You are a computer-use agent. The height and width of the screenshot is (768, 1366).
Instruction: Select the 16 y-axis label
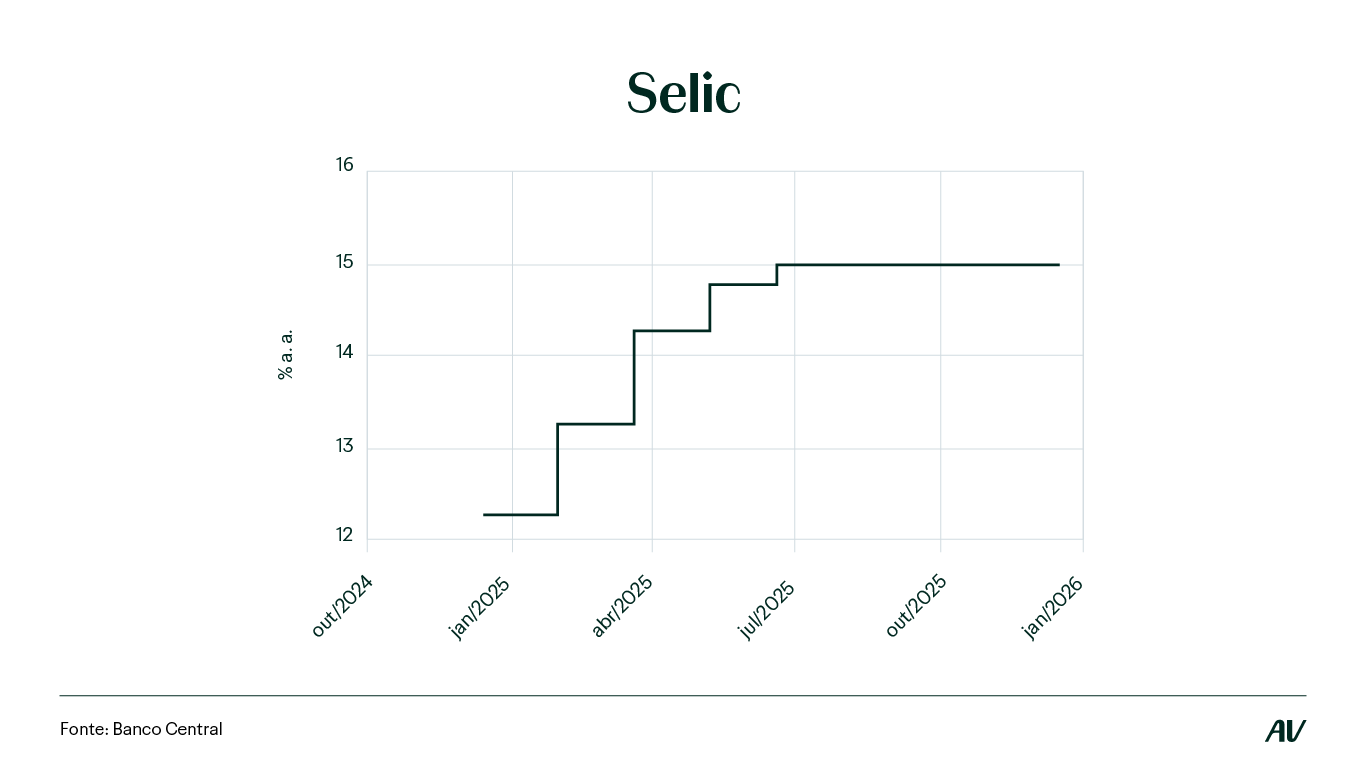coord(344,165)
